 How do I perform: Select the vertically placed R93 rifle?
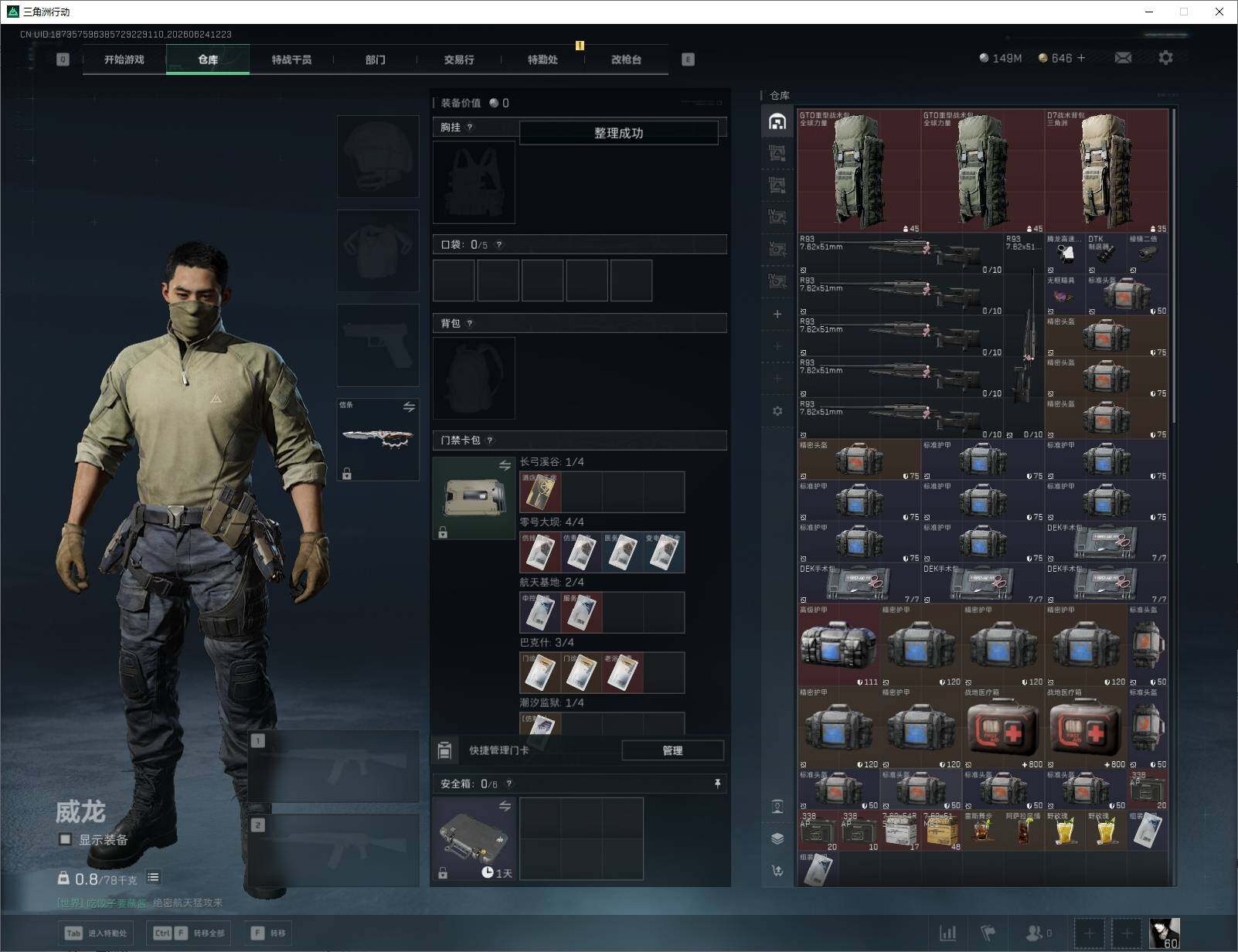[x=1025, y=337]
